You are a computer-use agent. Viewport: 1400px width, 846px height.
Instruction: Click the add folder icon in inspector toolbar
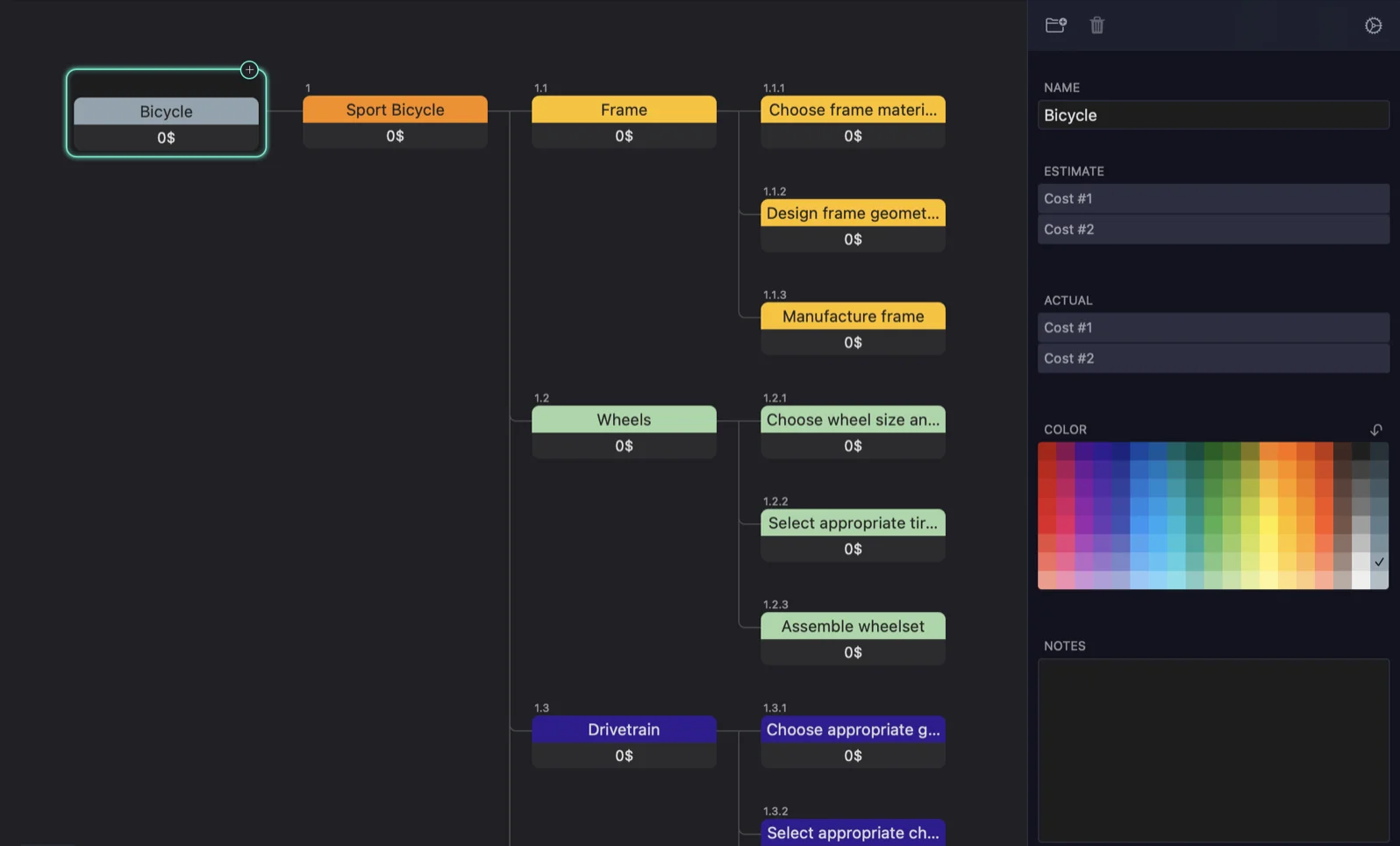point(1055,25)
